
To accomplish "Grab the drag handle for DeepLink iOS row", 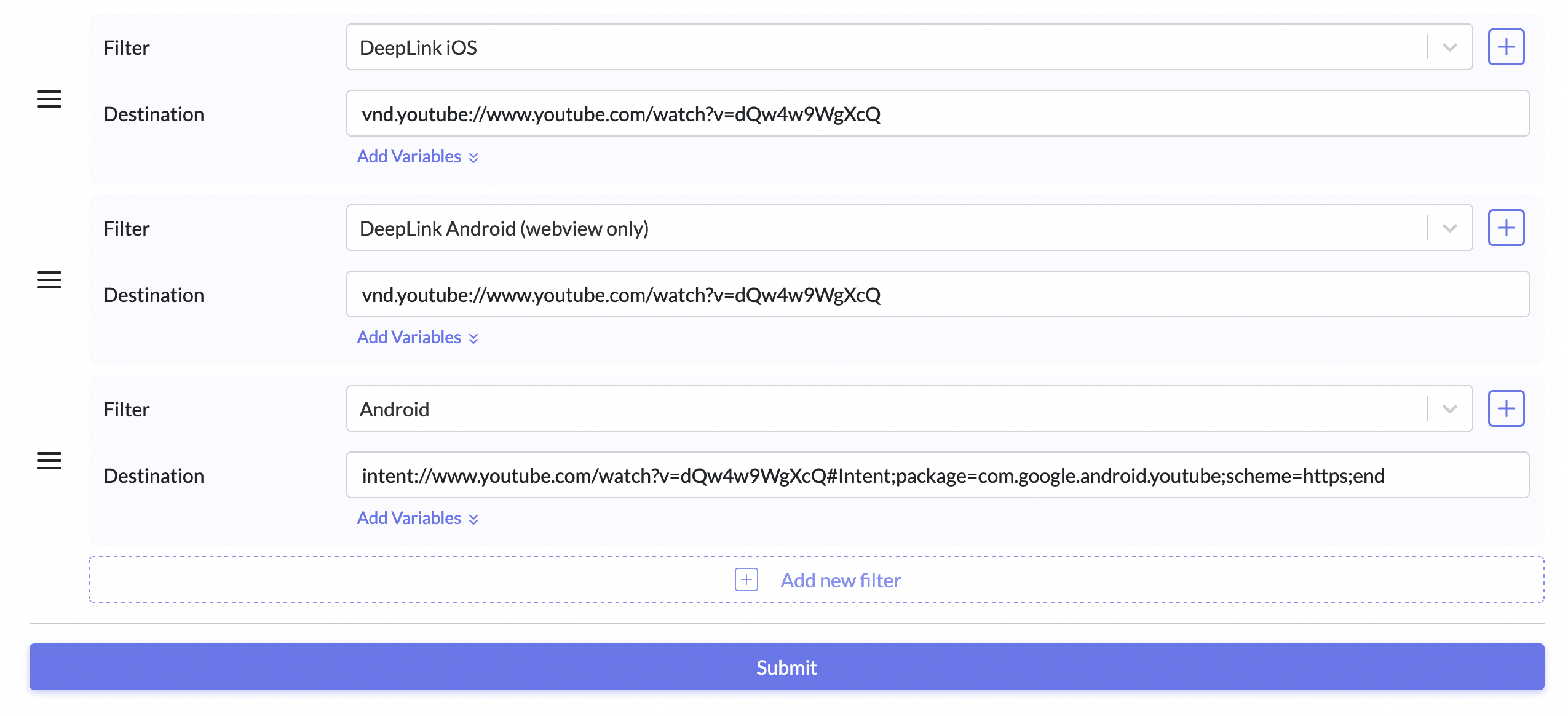I will point(49,99).
